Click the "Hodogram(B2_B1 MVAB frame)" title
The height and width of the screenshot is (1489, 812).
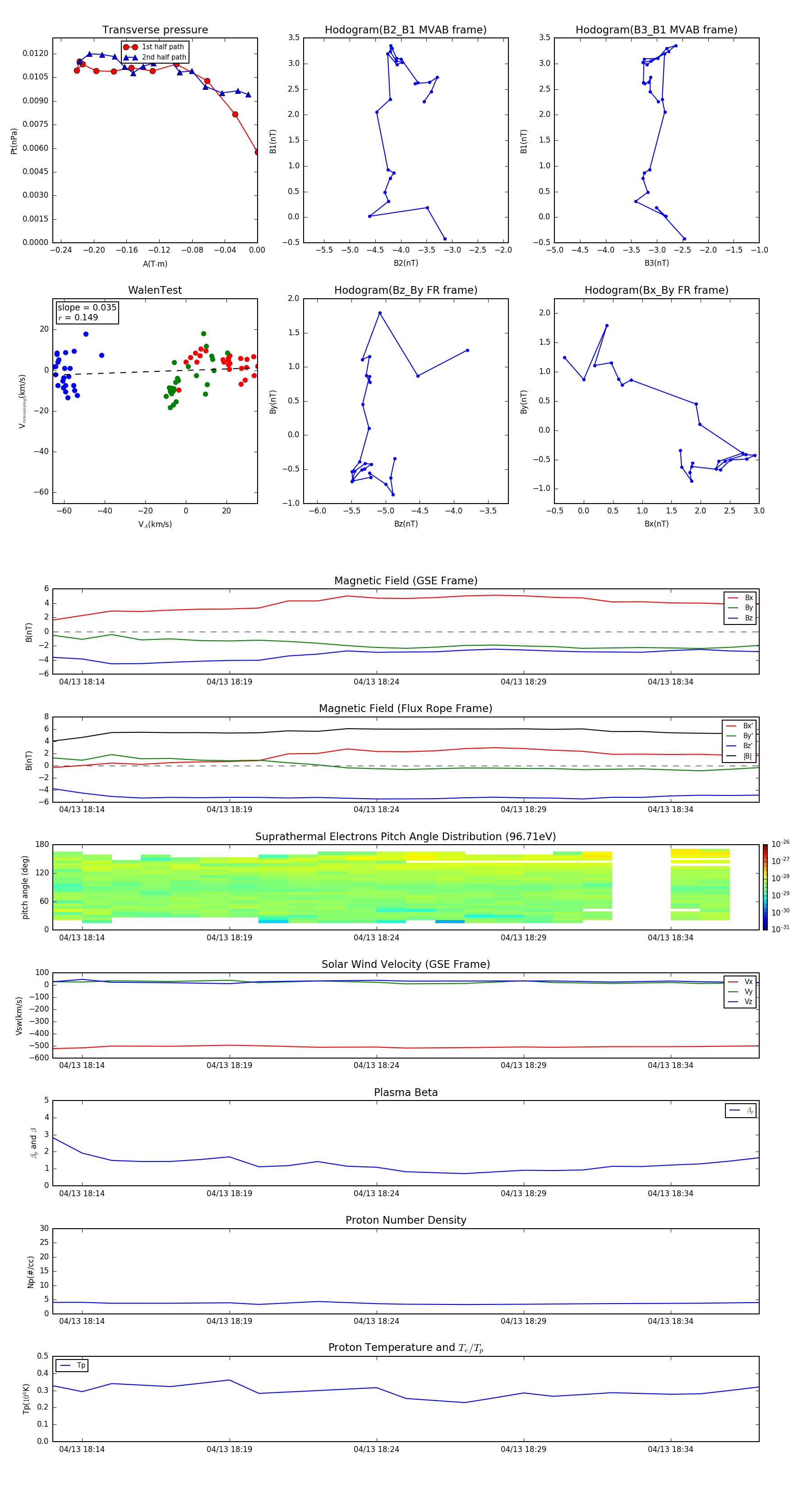pos(406,30)
